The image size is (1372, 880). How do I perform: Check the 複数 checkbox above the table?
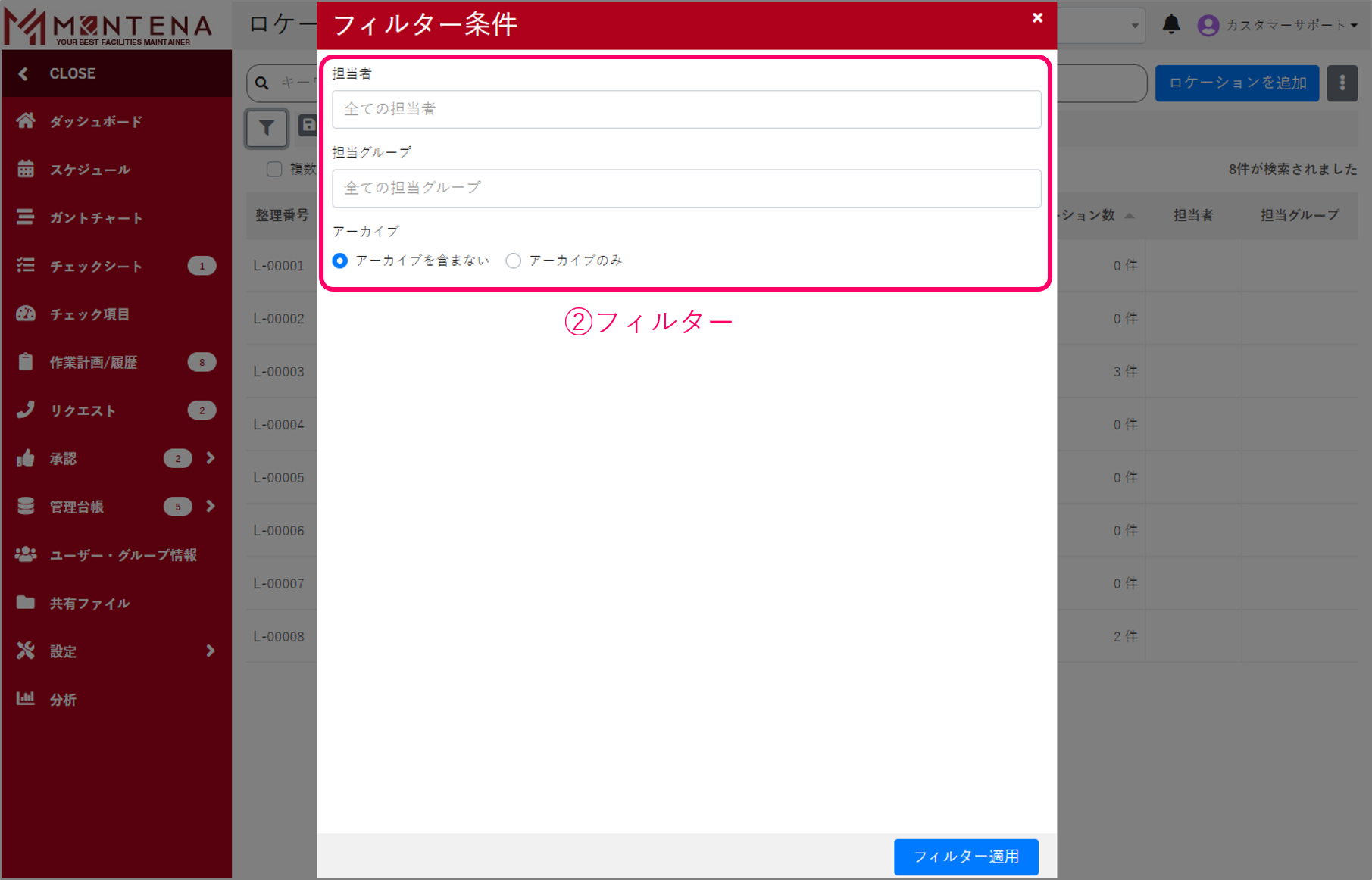[274, 169]
